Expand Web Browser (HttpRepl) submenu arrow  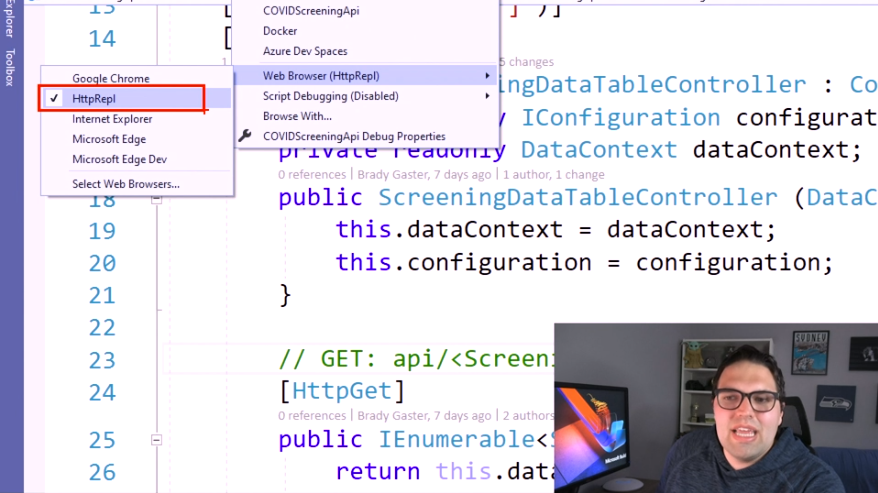[487, 76]
